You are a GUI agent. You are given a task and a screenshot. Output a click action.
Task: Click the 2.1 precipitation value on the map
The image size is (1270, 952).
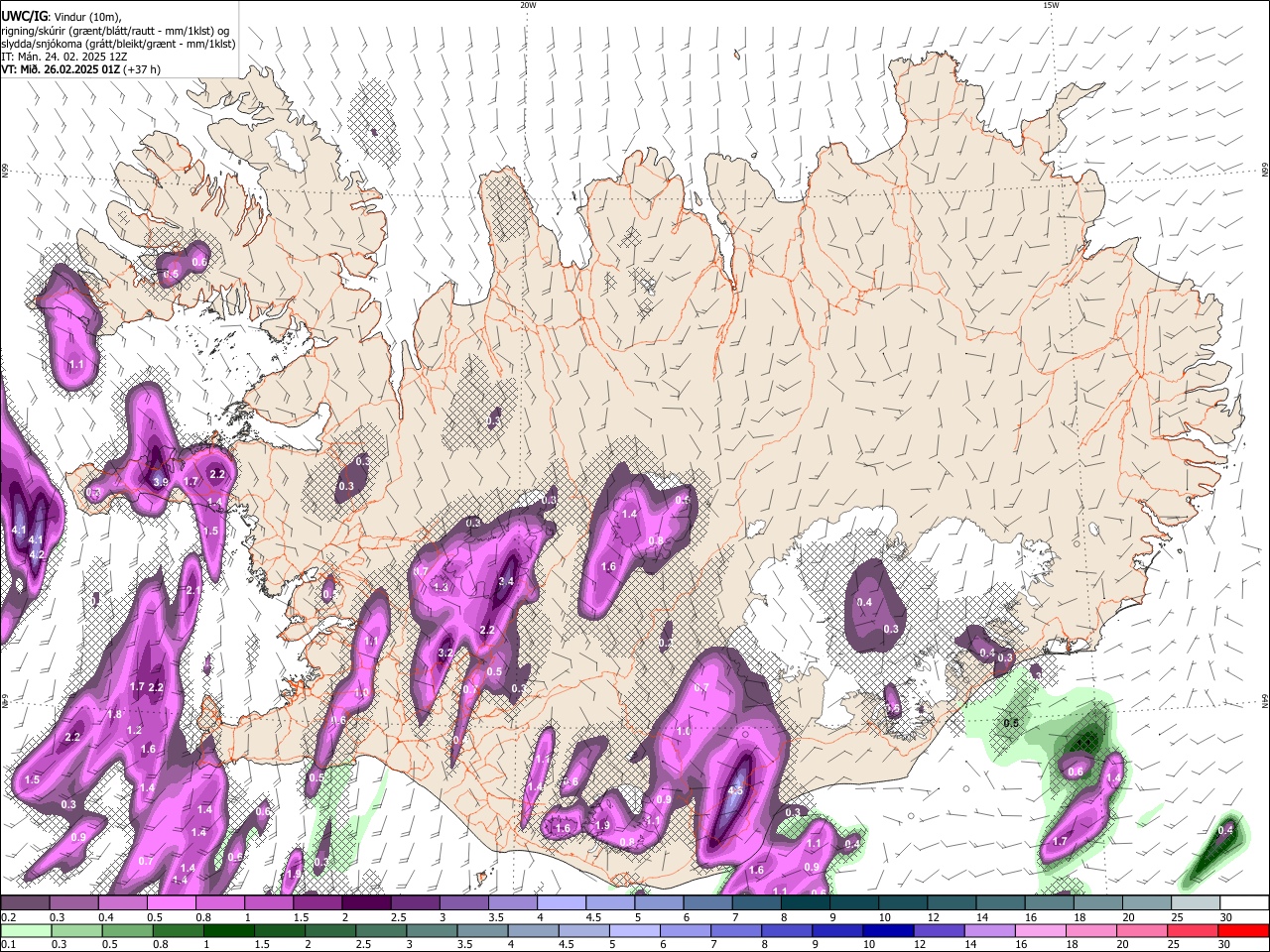(x=193, y=590)
